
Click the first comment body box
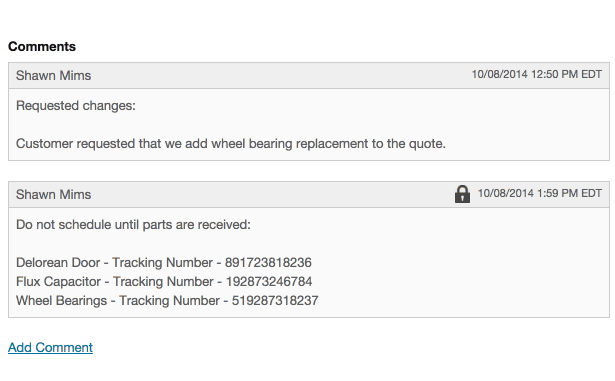click(309, 124)
